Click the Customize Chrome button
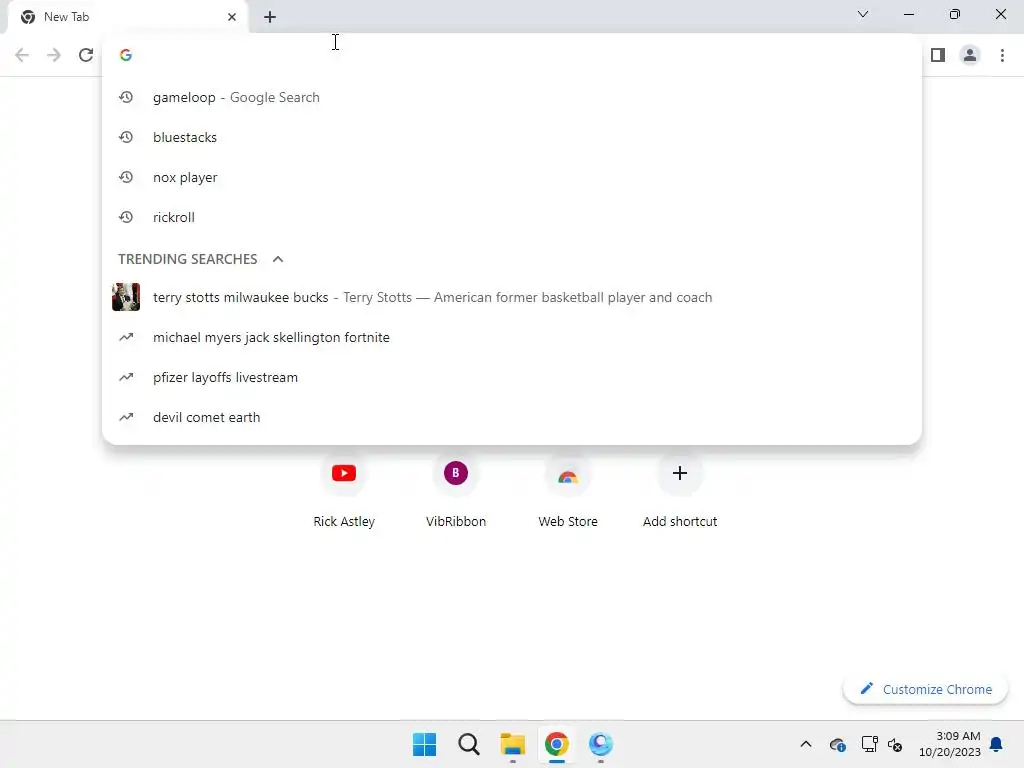 (925, 689)
